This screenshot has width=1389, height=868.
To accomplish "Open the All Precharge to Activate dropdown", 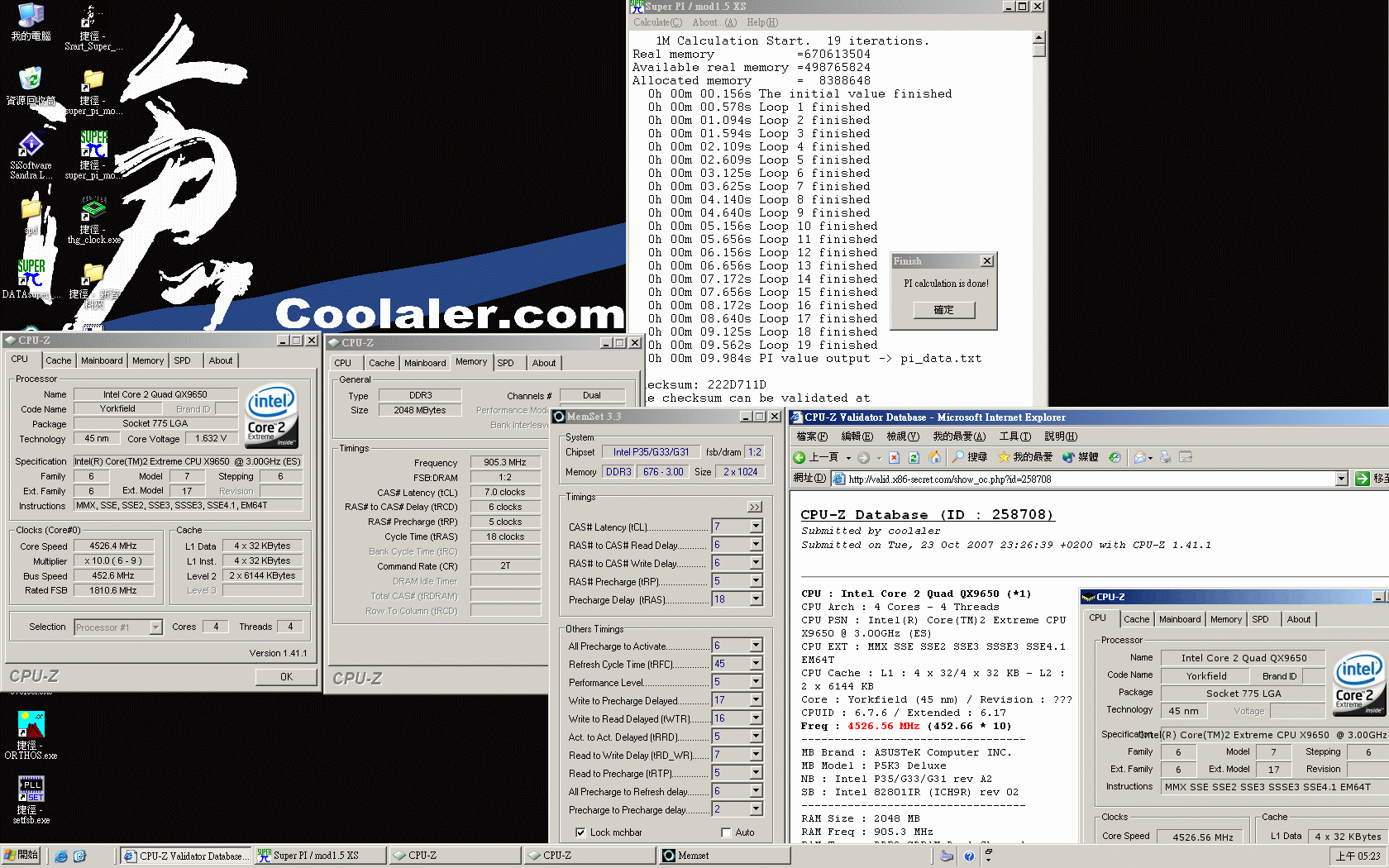I will pyautogui.click(x=756, y=646).
